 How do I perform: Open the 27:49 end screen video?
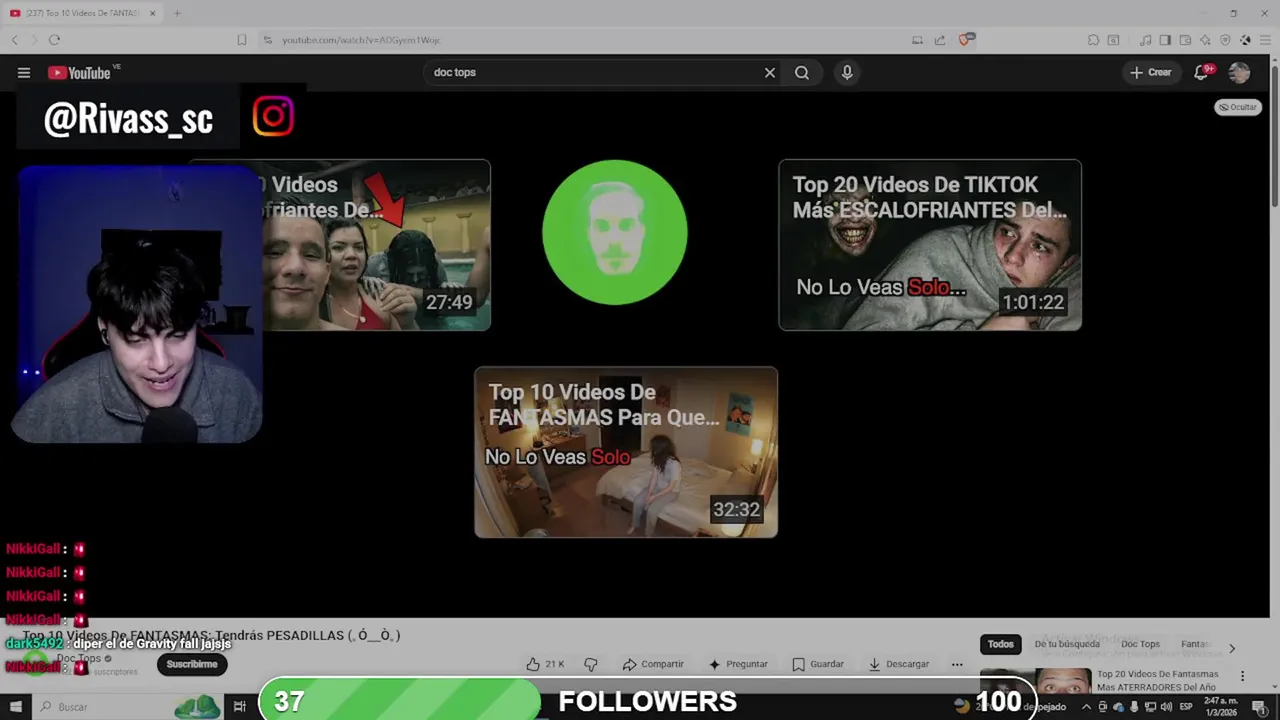(x=376, y=245)
